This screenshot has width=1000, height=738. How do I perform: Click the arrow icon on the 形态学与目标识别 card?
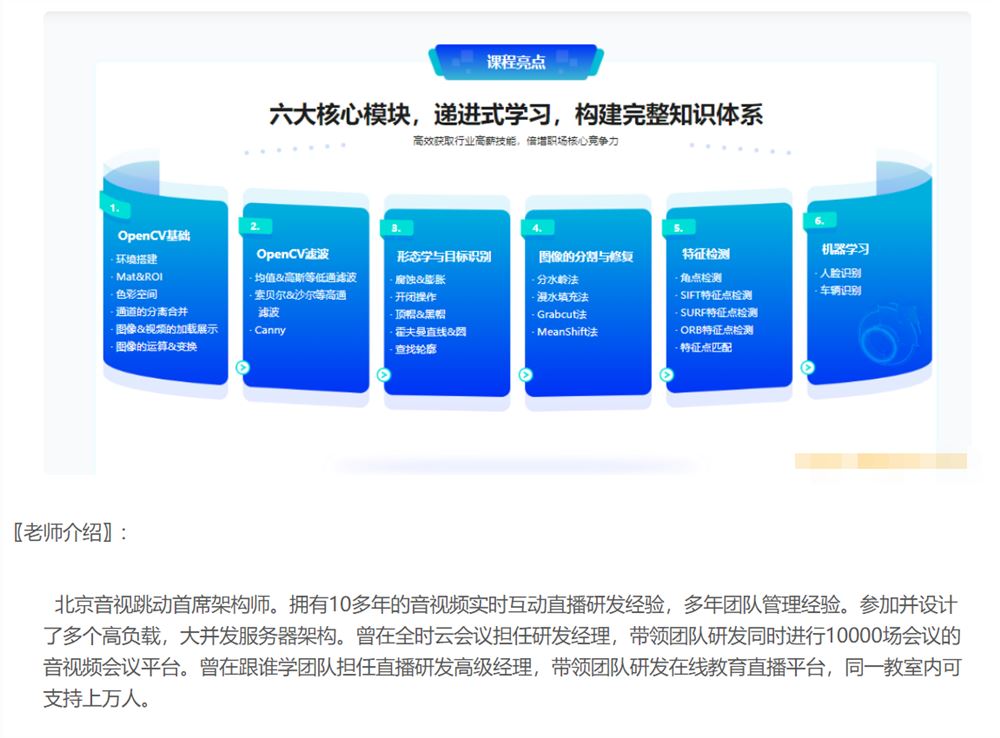pos(384,375)
